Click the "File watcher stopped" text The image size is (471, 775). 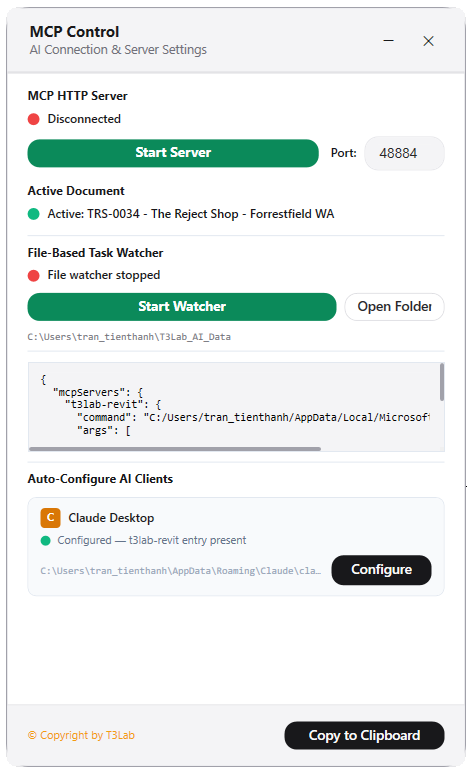point(104,275)
